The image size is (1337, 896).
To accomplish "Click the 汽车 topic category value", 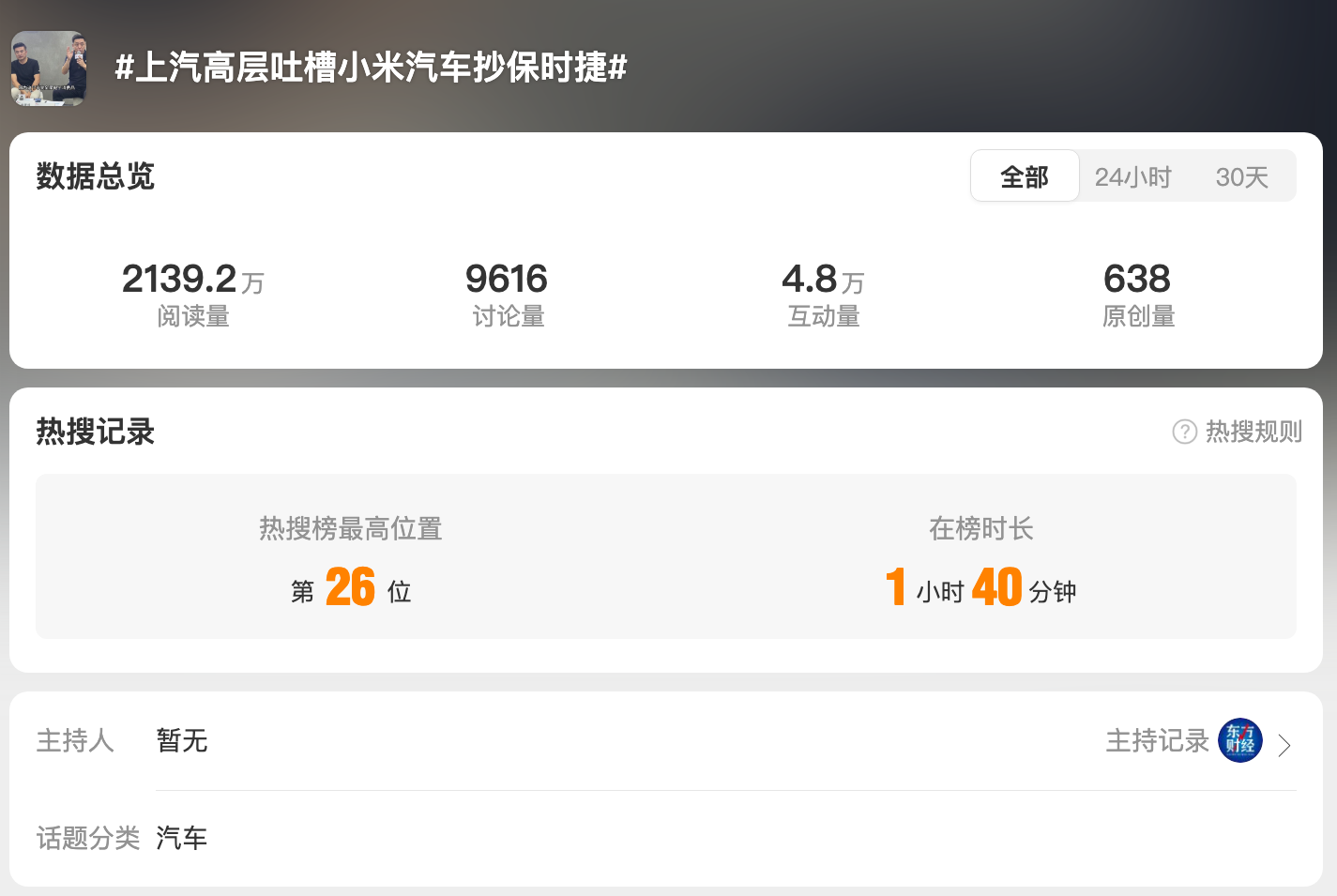I will click(181, 838).
